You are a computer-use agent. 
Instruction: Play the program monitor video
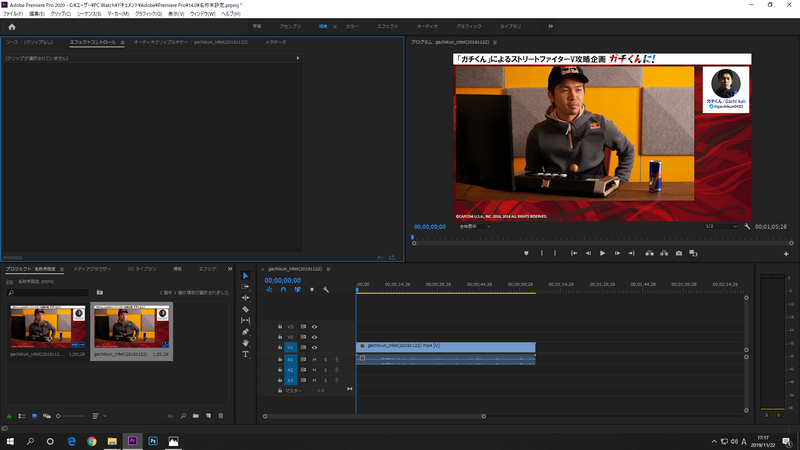tap(602, 253)
